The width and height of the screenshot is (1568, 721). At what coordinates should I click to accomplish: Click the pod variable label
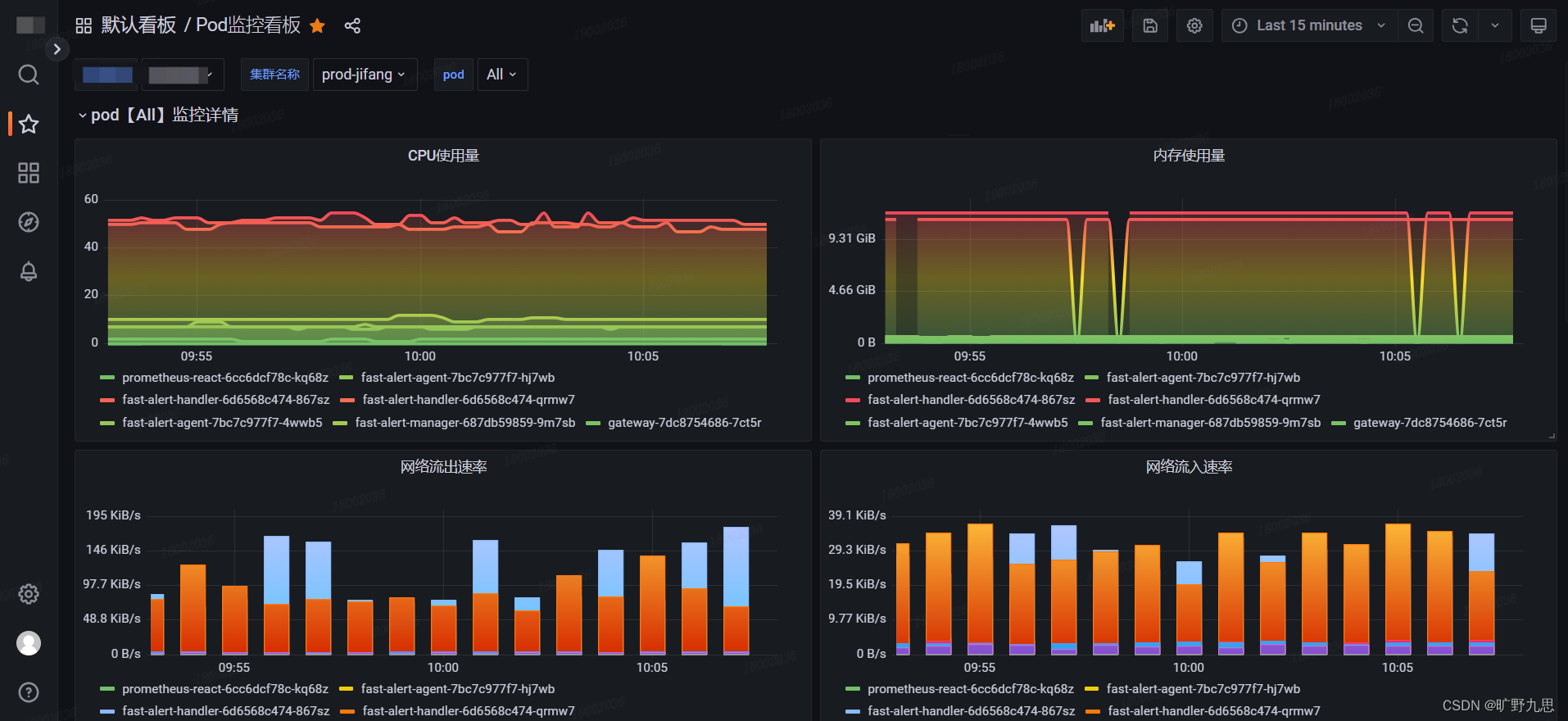click(453, 75)
